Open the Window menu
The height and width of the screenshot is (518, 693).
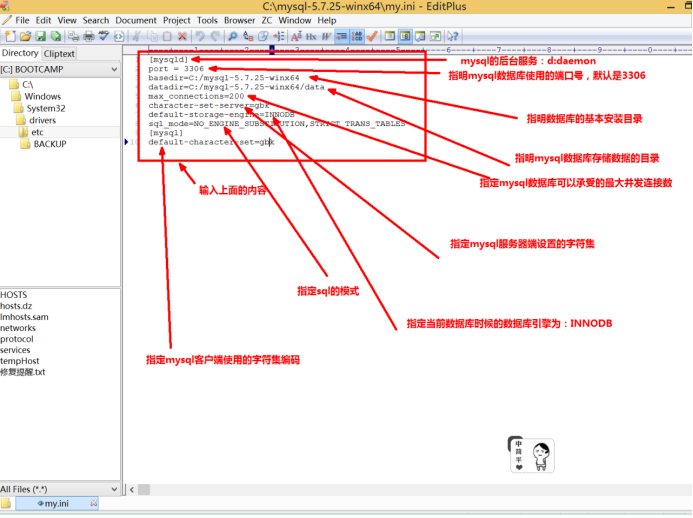[x=295, y=20]
